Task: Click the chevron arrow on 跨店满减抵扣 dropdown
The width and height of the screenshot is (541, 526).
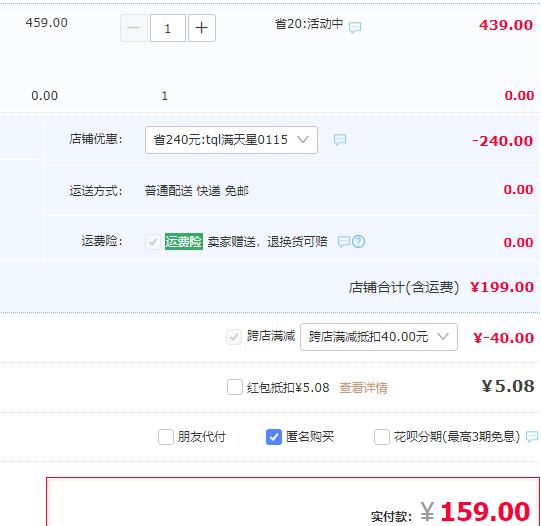Action: click(x=443, y=336)
